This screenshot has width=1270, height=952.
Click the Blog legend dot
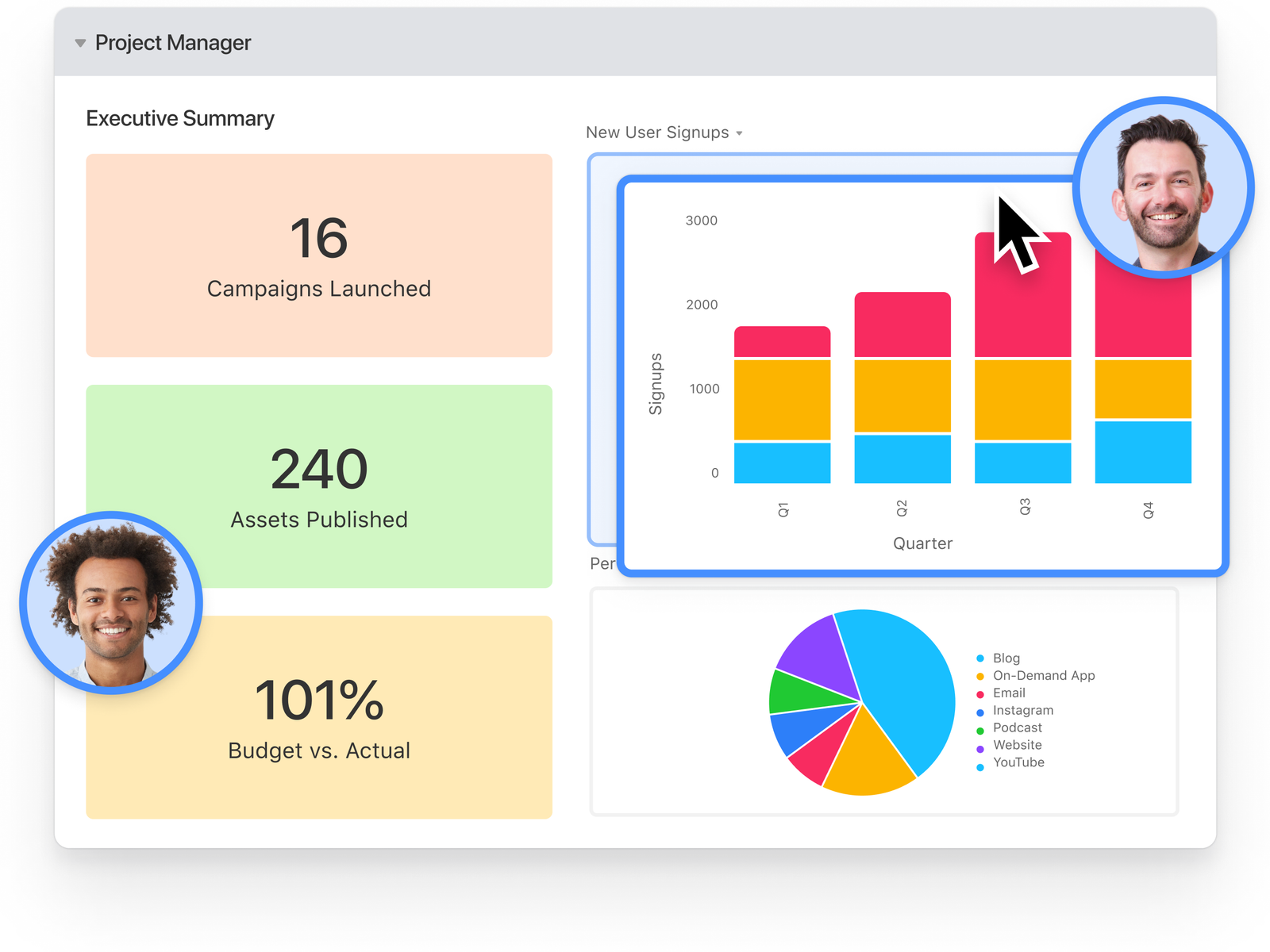980,658
